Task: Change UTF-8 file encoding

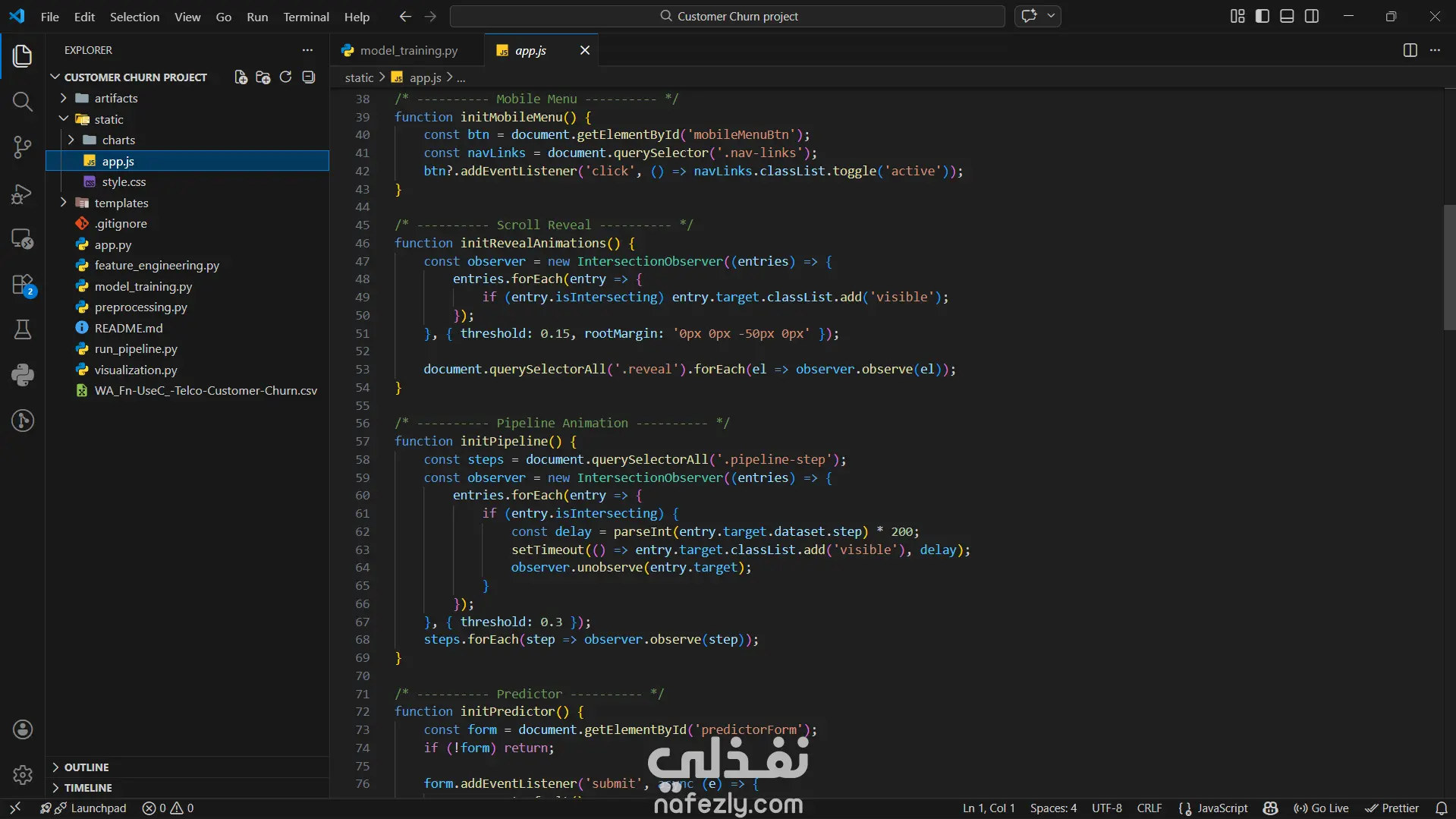Action: coord(1107,808)
